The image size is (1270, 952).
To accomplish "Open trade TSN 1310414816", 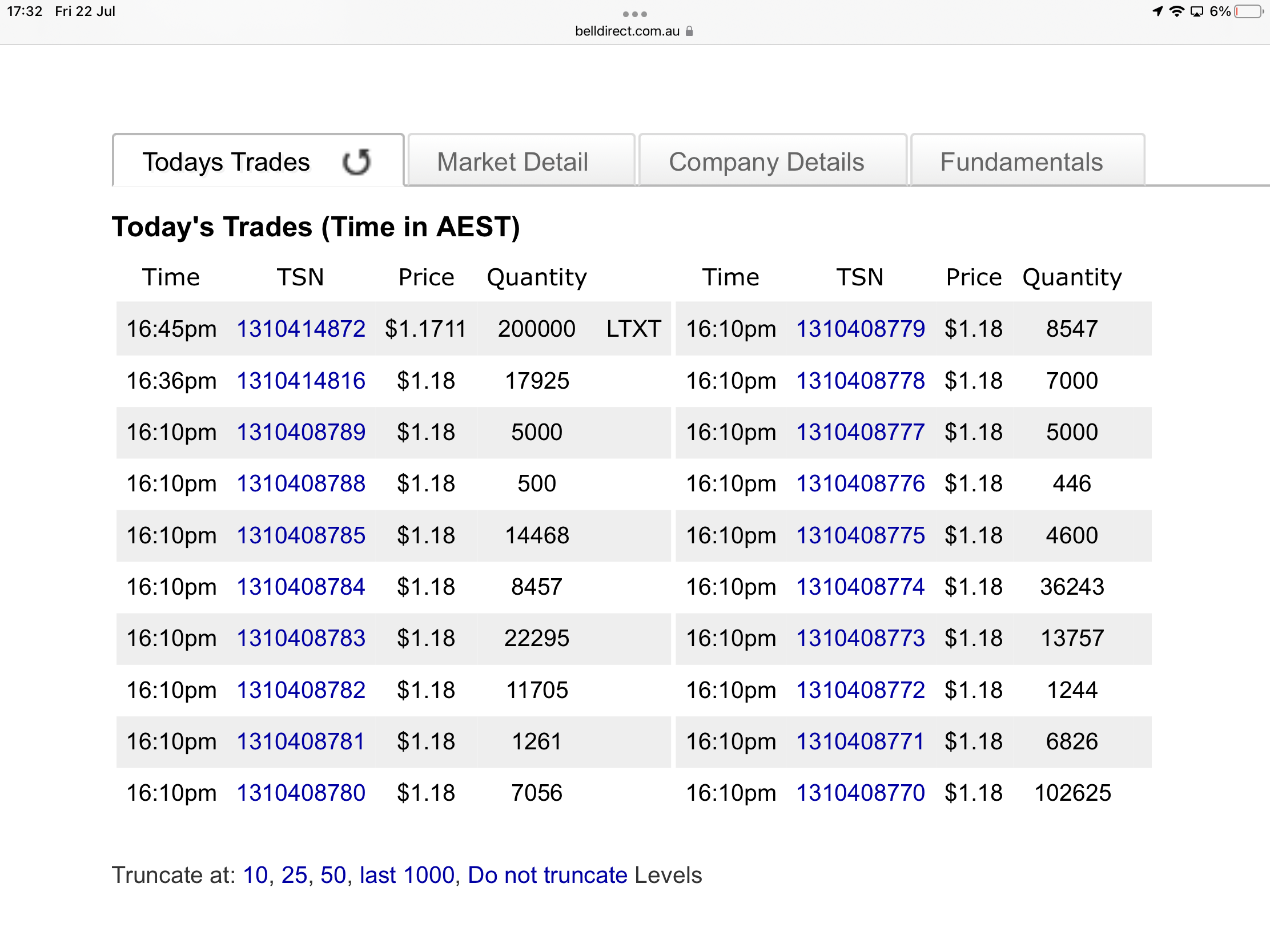I will [301, 381].
